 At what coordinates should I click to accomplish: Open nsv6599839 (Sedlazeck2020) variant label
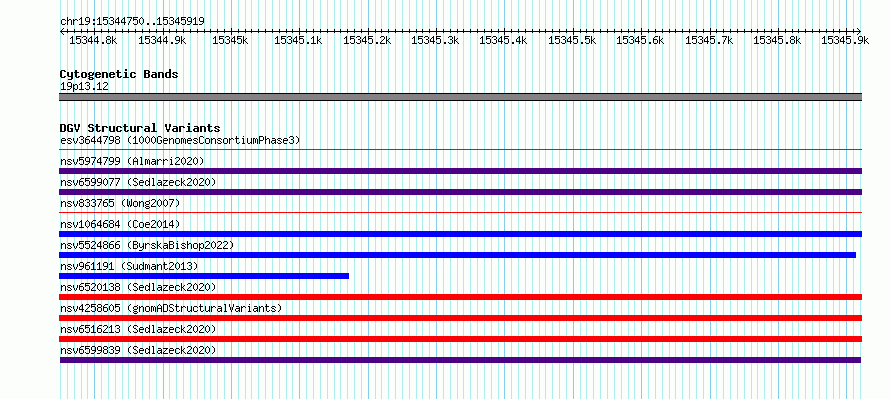[x=138, y=350]
